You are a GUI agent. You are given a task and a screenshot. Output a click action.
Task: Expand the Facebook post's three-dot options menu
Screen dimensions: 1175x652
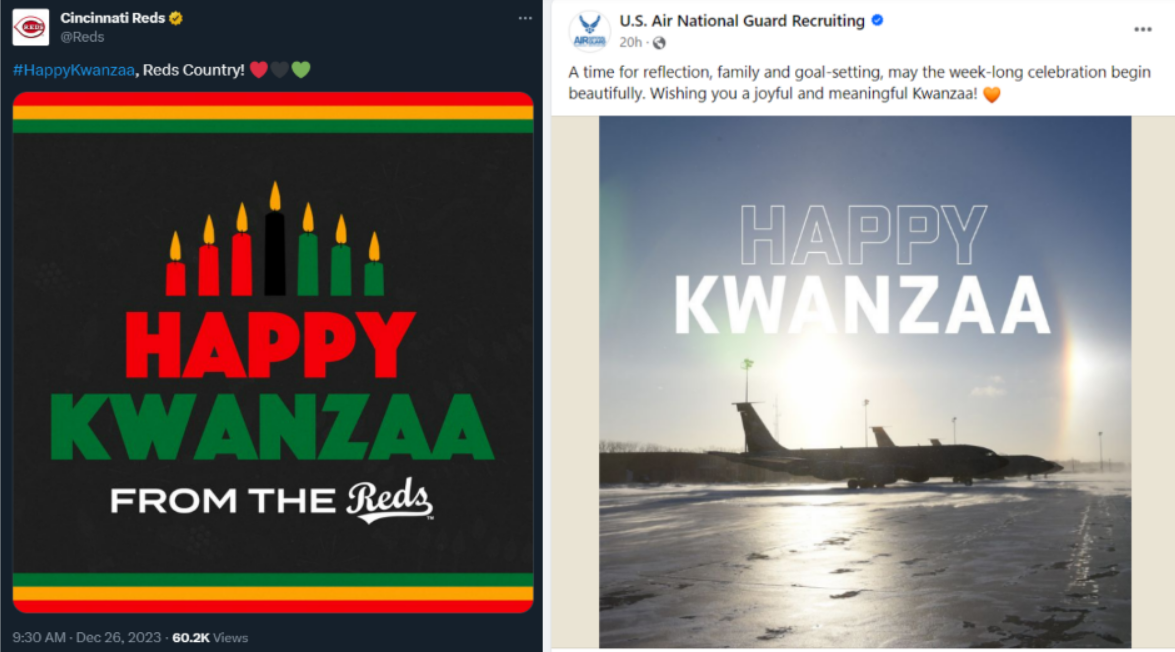point(1143,29)
